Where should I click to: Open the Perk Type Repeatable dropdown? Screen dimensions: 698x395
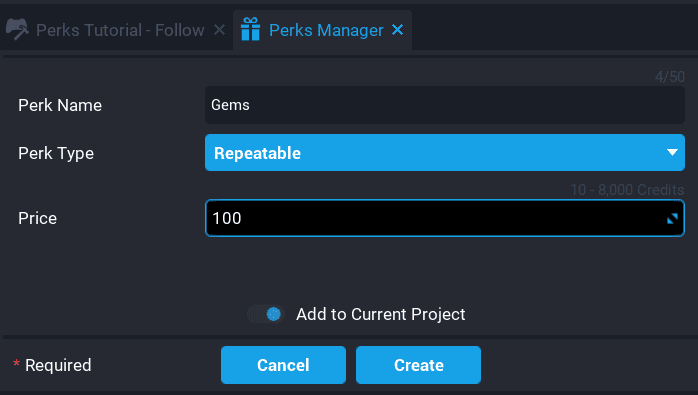point(445,153)
